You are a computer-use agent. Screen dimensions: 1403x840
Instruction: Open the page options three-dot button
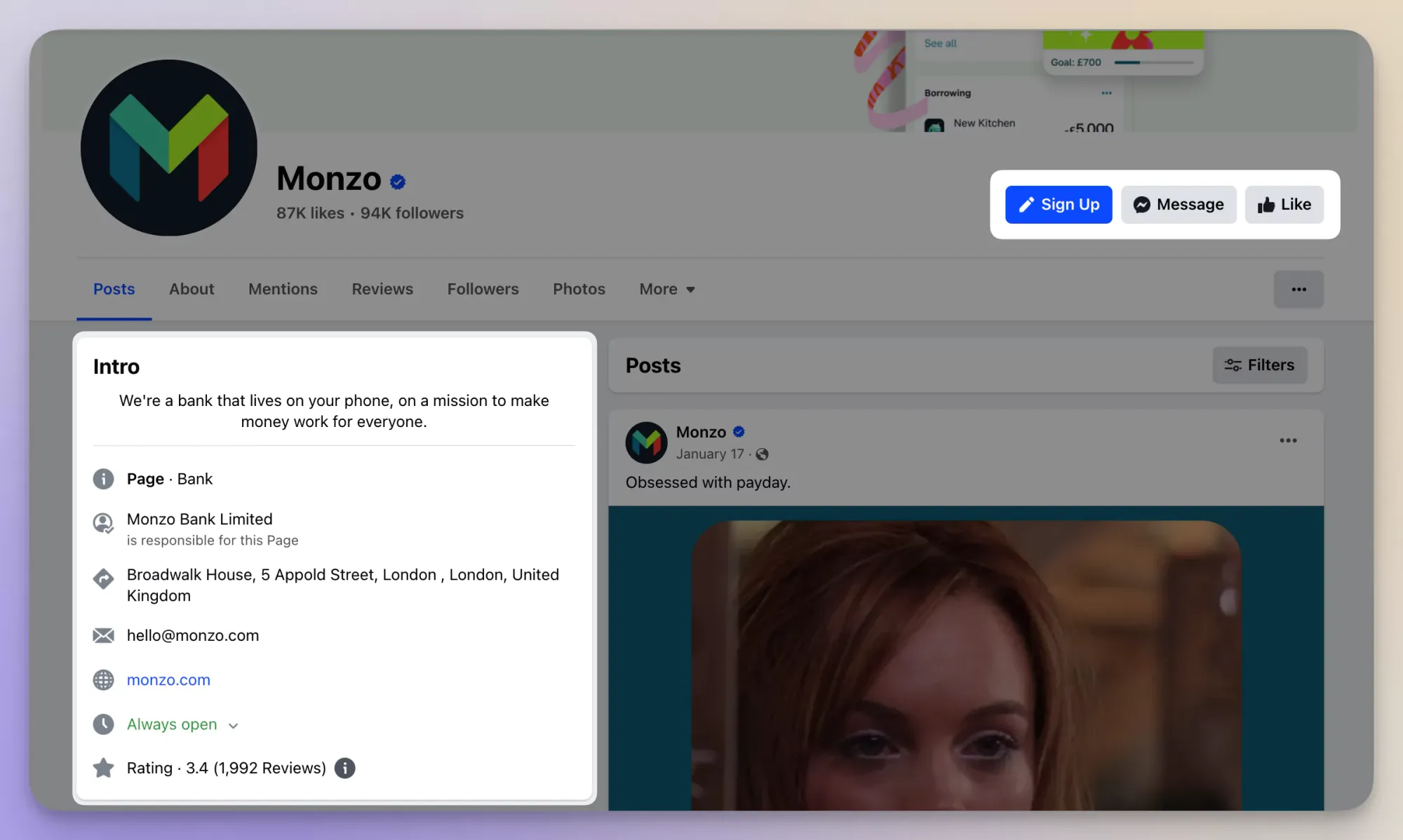click(x=1298, y=290)
